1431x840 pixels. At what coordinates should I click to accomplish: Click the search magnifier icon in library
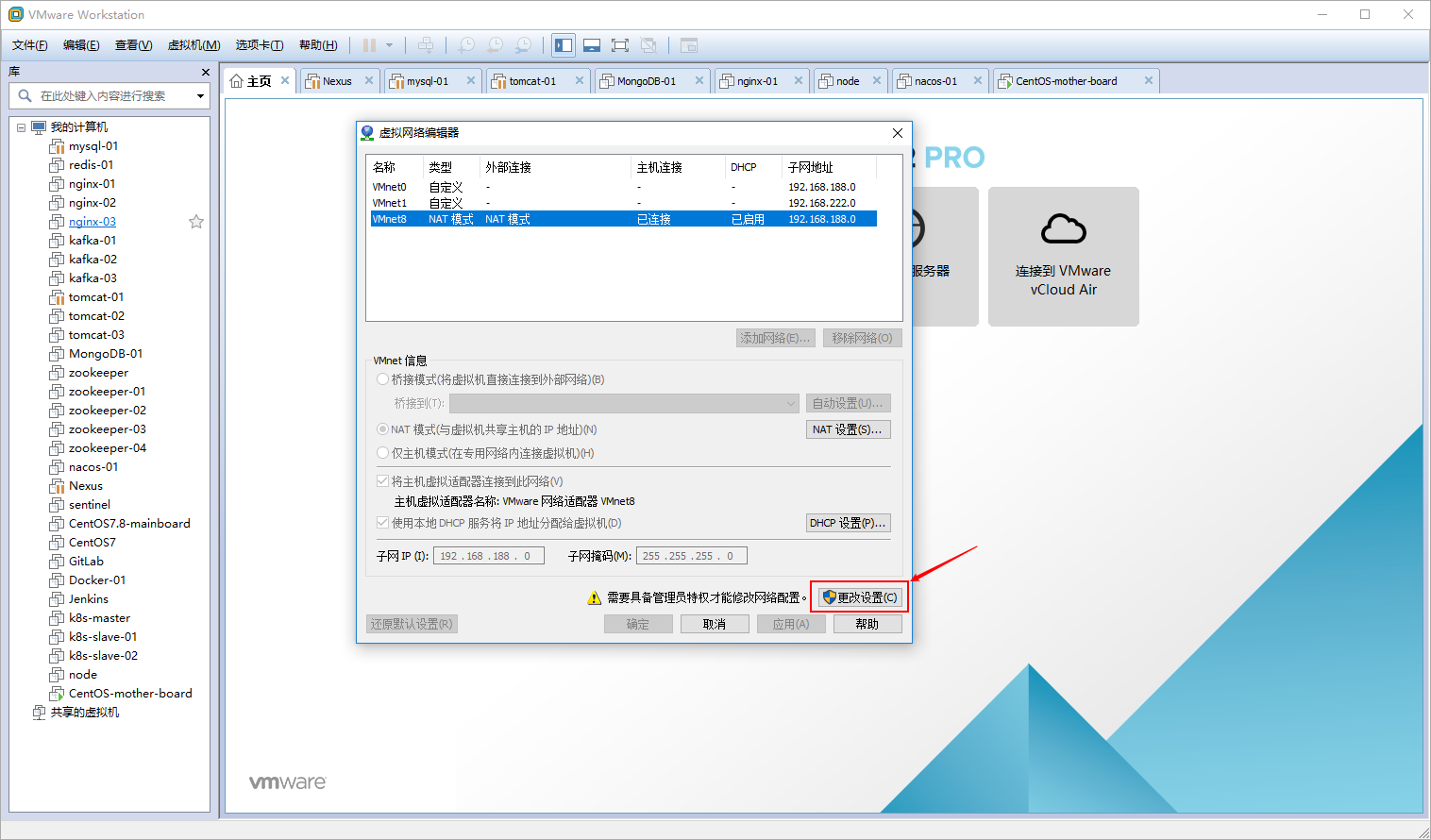point(25,95)
